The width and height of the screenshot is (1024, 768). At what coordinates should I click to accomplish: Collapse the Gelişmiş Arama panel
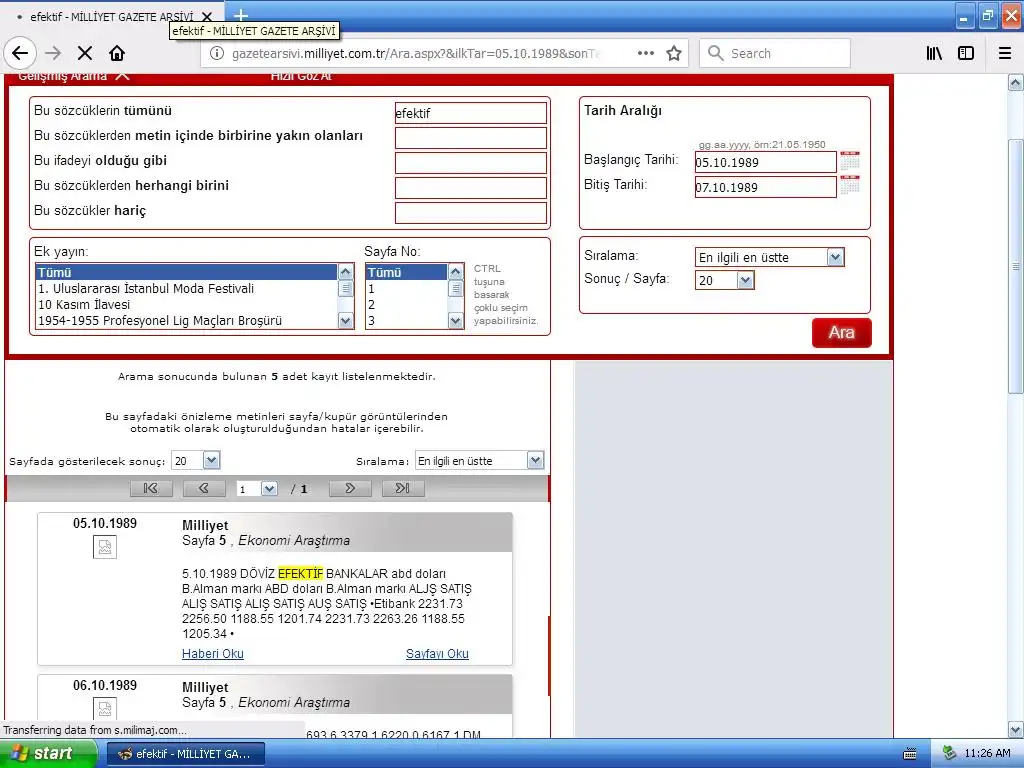(122, 76)
